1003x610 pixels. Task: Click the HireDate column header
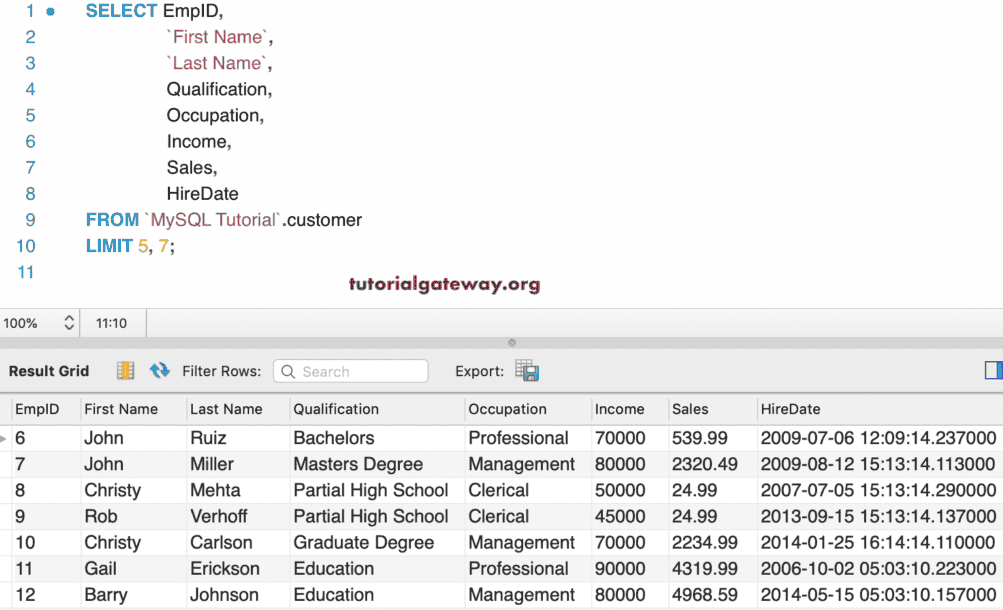point(790,409)
